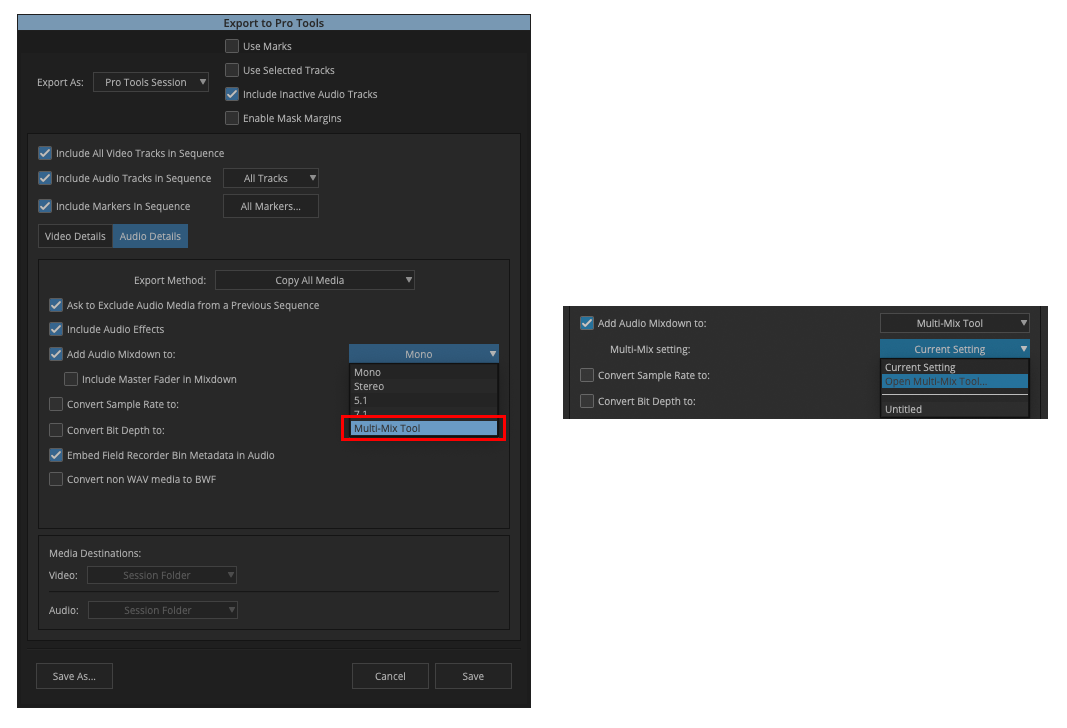The height and width of the screenshot is (728, 1067).
Task: Open the Video Session Folder dropdown
Action: click(162, 575)
